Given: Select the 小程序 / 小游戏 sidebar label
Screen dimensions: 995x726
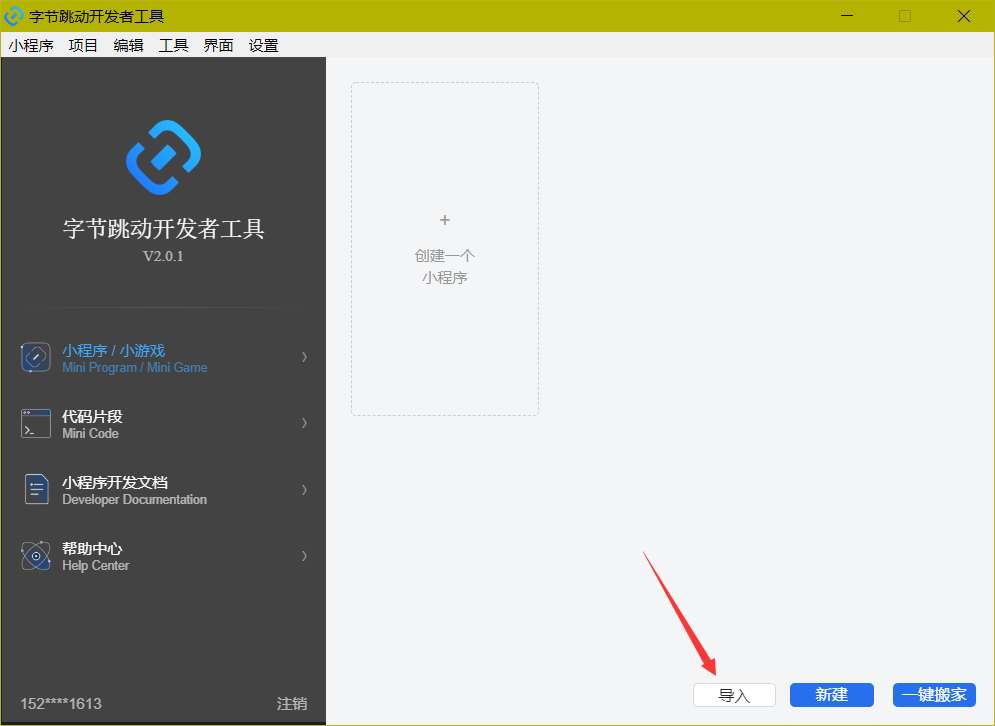Looking at the screenshot, I should point(114,351).
